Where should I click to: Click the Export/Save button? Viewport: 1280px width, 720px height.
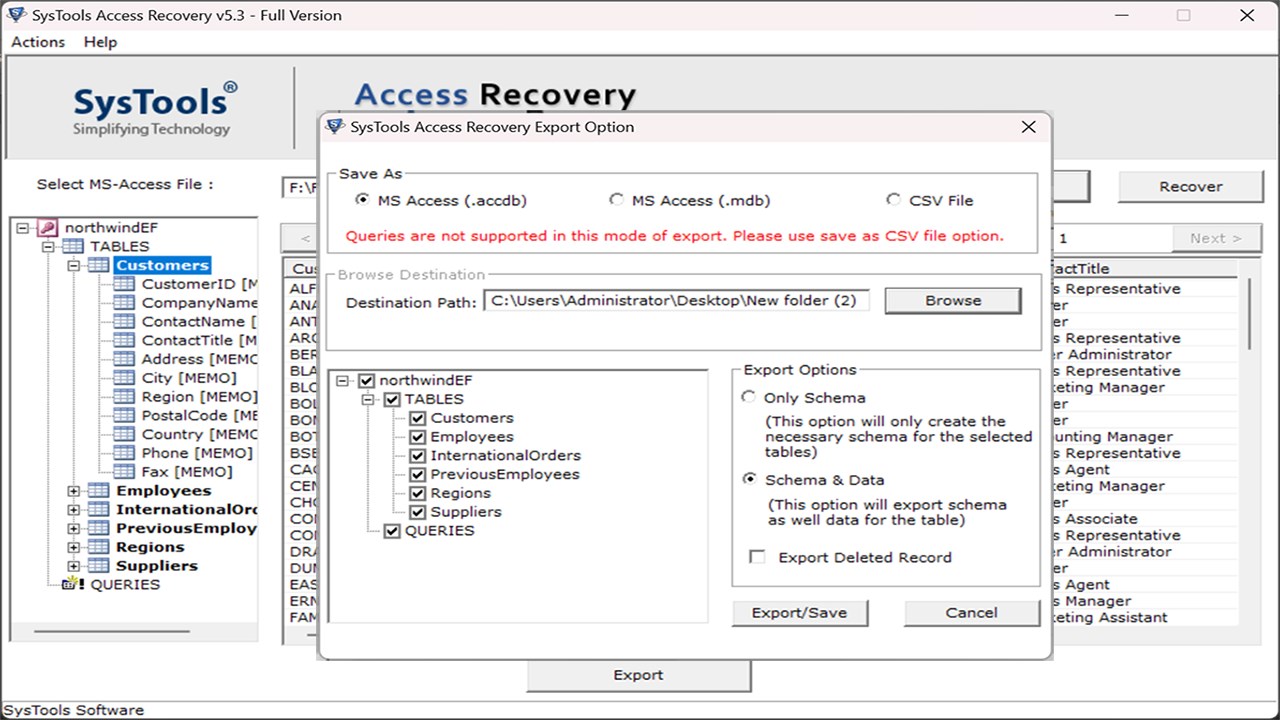click(799, 613)
